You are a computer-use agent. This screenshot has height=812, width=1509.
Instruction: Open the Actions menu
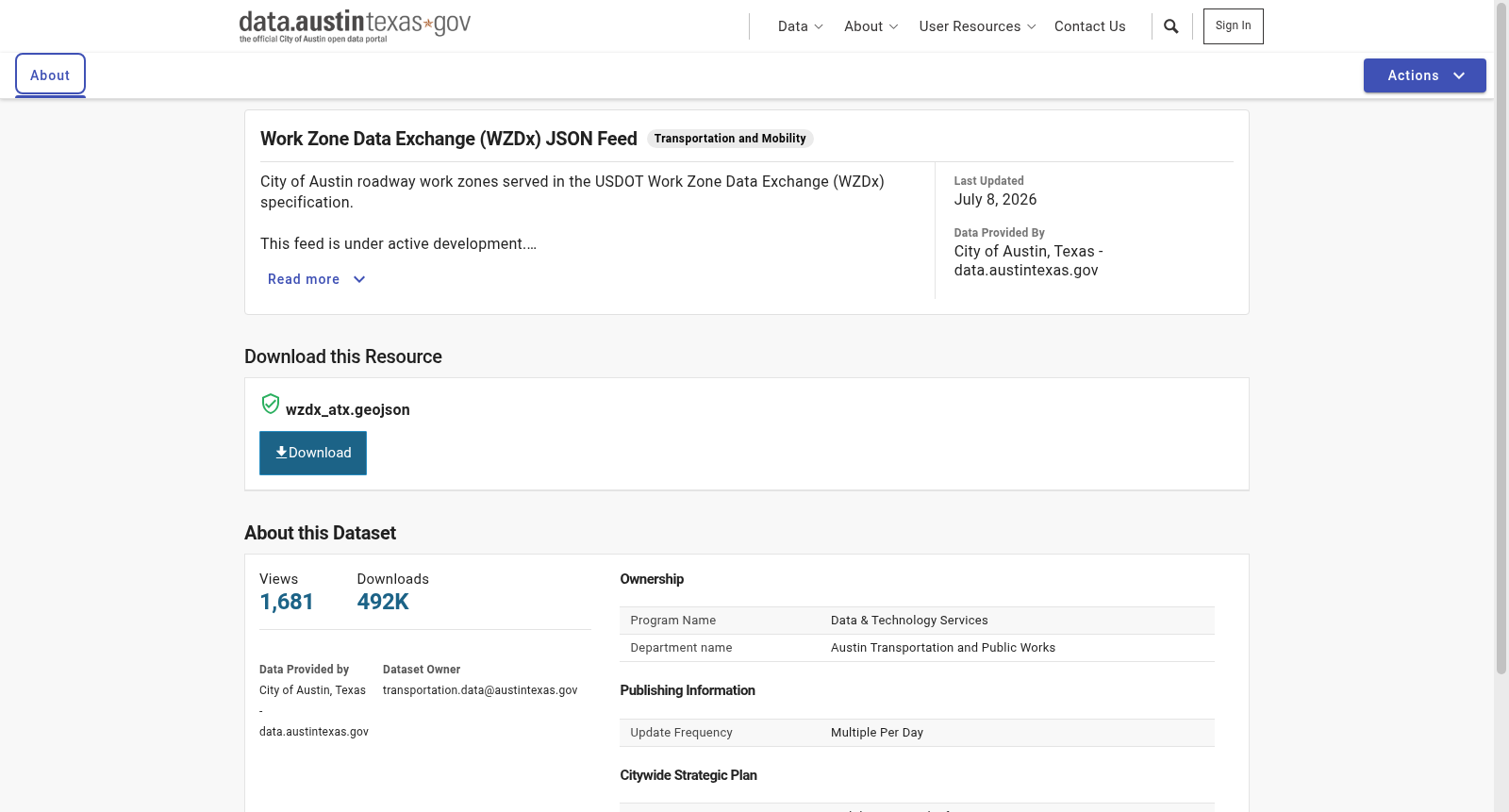coord(1425,75)
